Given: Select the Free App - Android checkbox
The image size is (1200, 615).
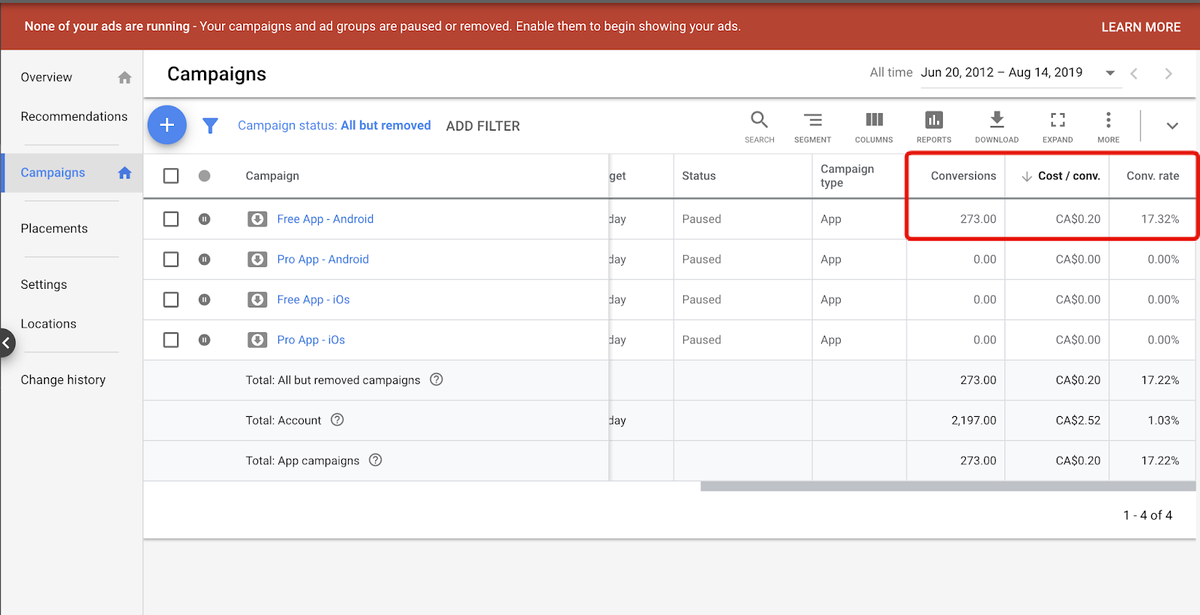Looking at the screenshot, I should [x=171, y=219].
